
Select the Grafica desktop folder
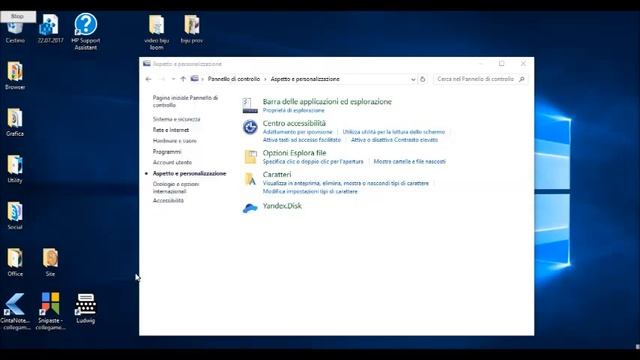[x=15, y=122]
